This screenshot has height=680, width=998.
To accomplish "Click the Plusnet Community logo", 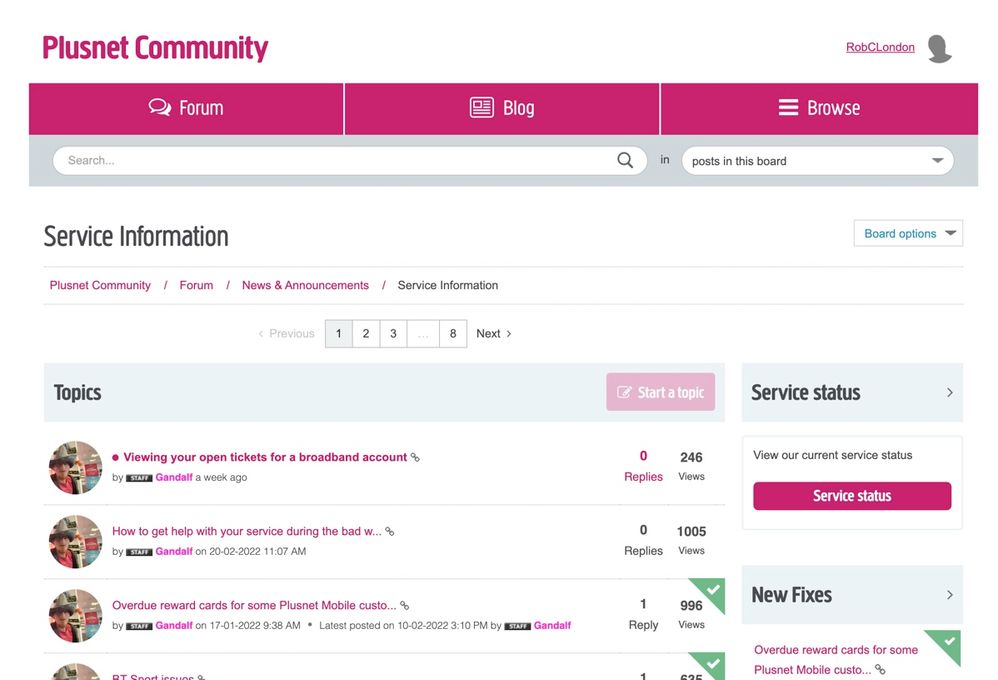I will (155, 48).
